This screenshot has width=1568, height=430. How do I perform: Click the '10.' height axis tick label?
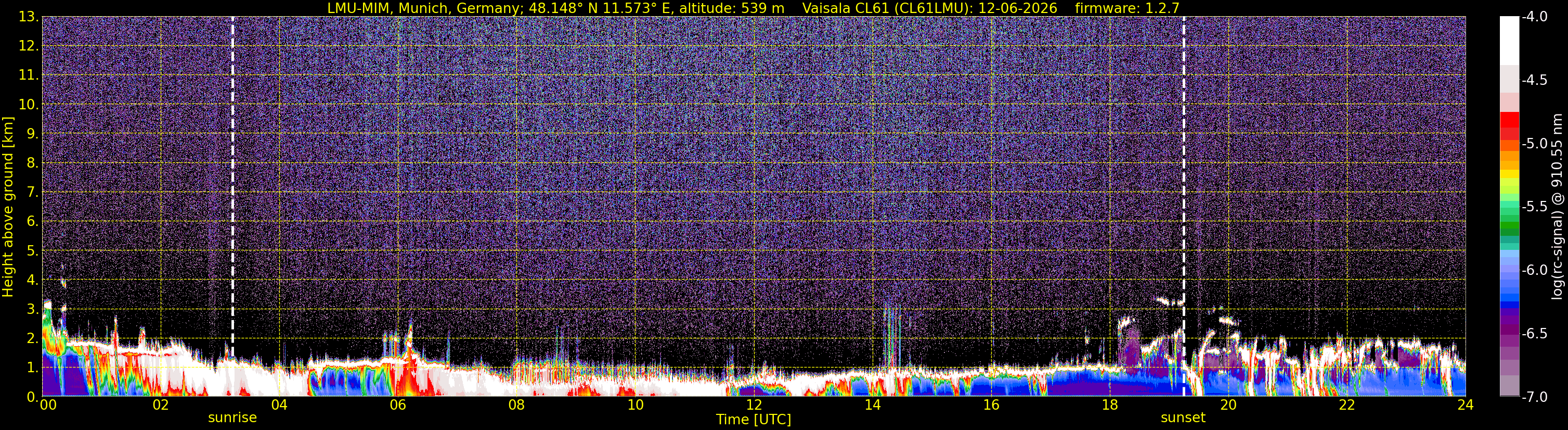28,104
